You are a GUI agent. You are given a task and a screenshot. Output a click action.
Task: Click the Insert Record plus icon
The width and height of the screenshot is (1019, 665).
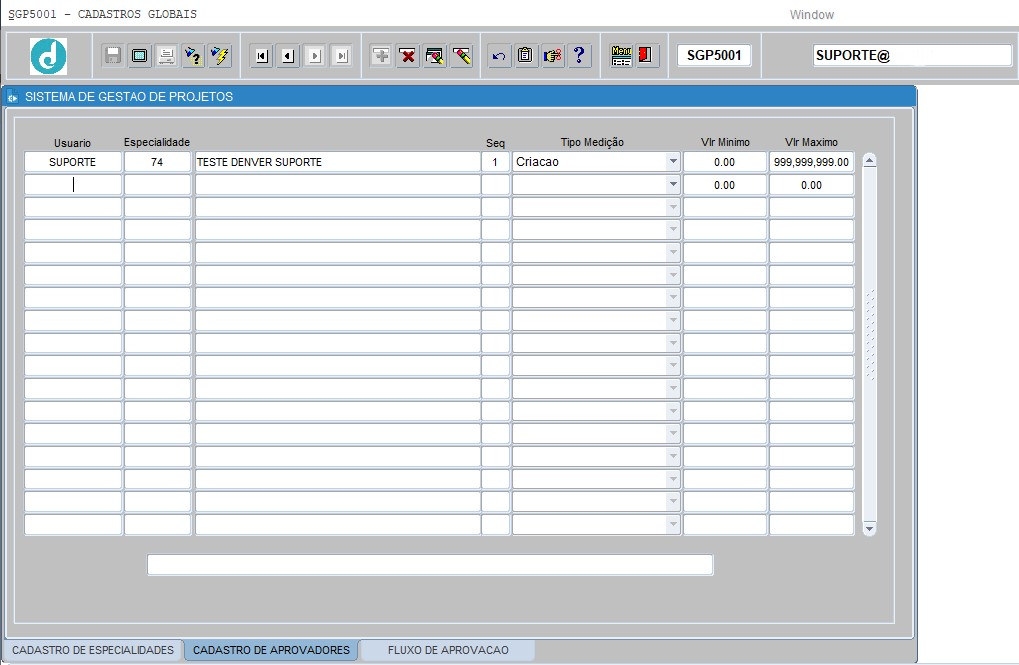point(381,56)
